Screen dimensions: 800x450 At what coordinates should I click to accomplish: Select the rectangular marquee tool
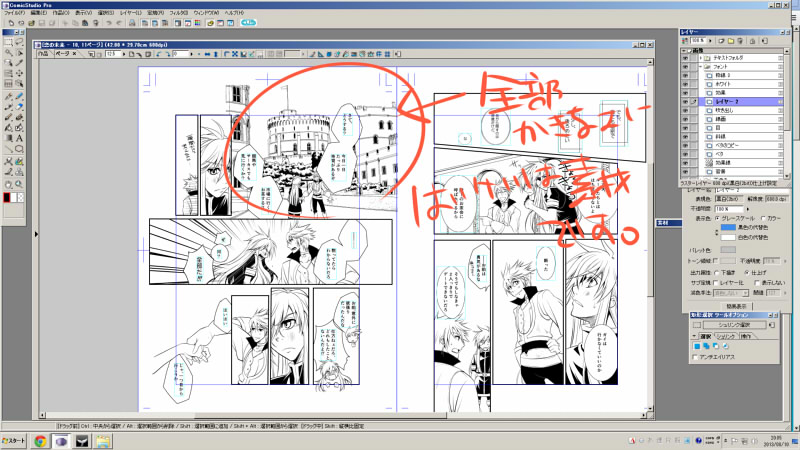9,42
